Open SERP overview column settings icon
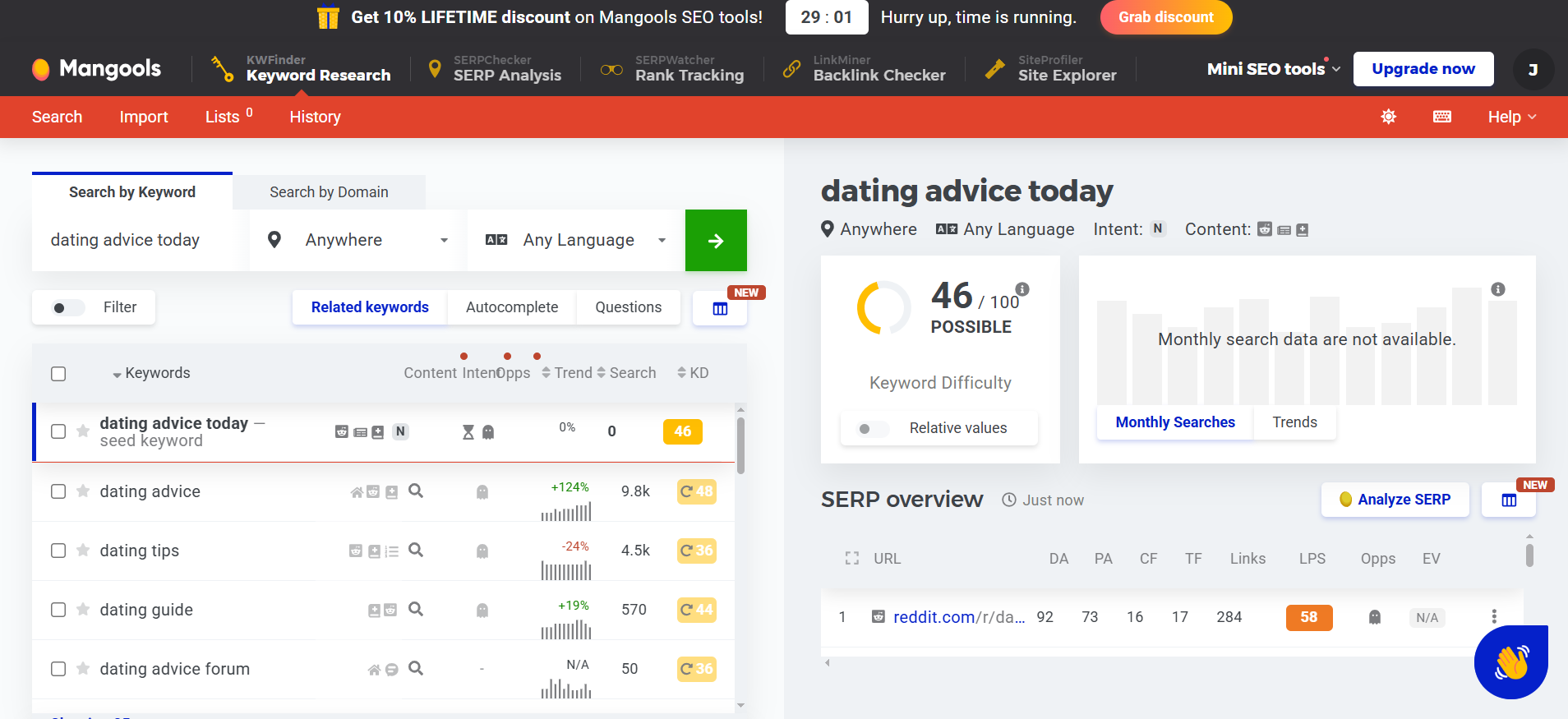The height and width of the screenshot is (719, 1568). tap(1509, 500)
